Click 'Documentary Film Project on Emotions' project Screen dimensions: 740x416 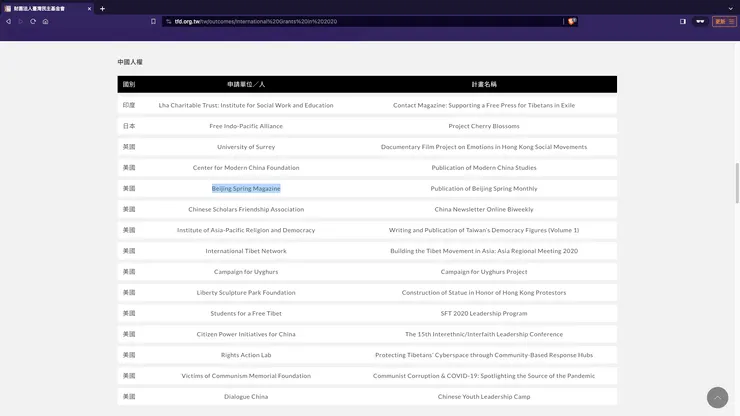tap(484, 147)
